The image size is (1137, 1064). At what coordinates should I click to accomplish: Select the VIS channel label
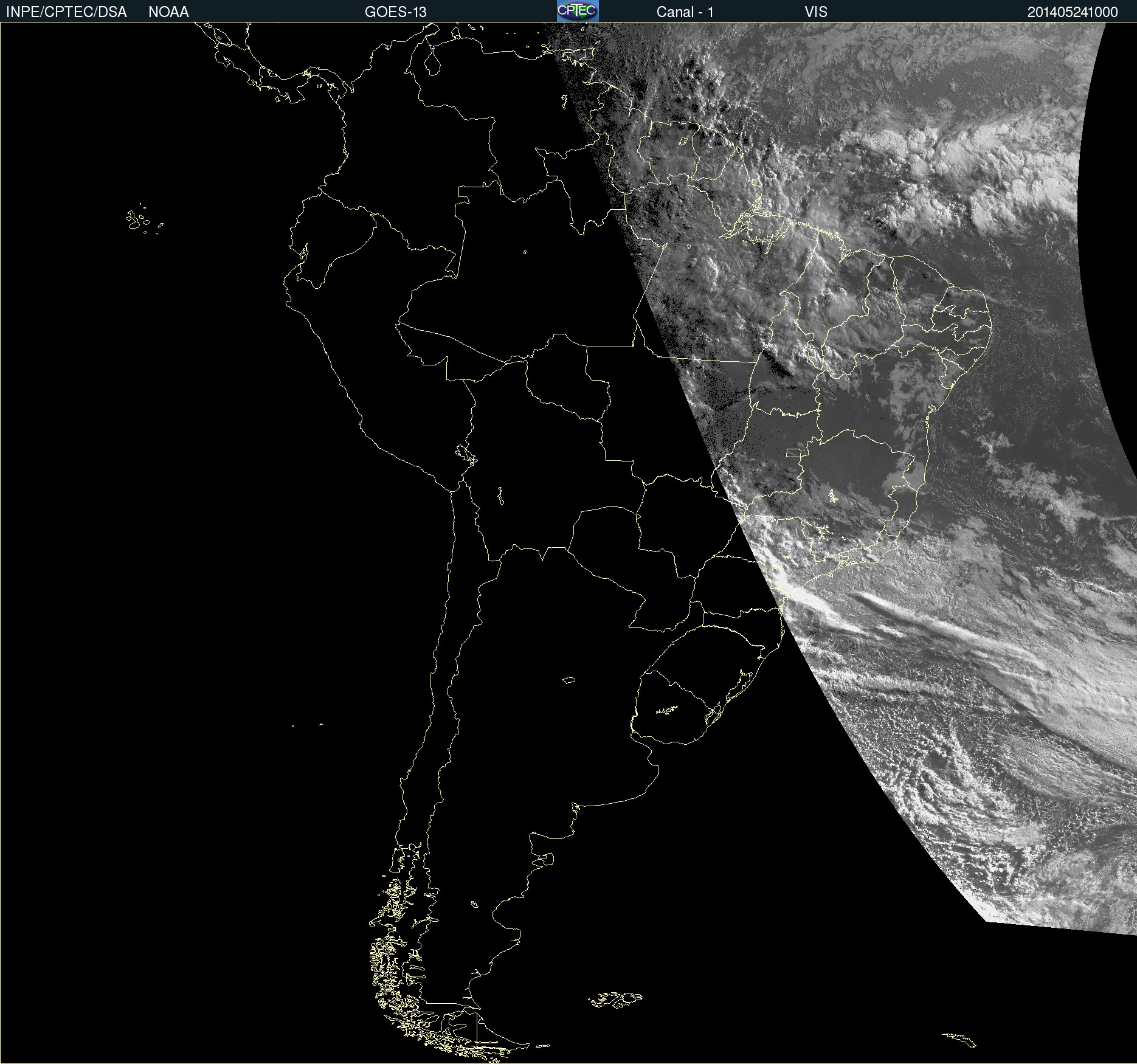[816, 12]
